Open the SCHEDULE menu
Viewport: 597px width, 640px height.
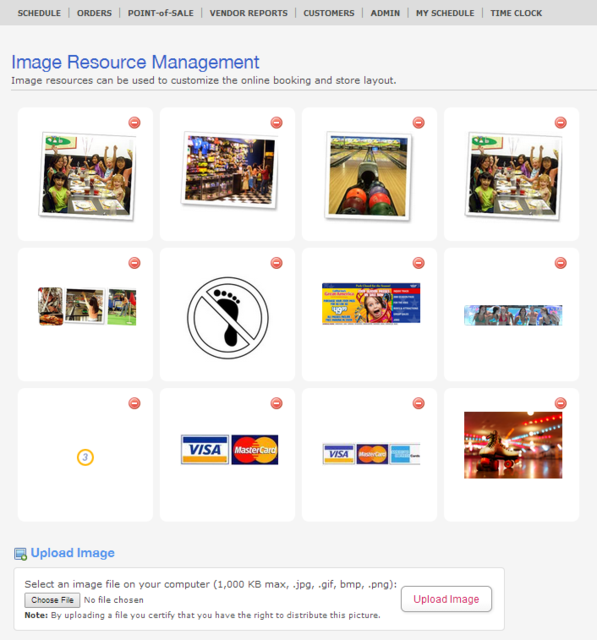[x=39, y=13]
